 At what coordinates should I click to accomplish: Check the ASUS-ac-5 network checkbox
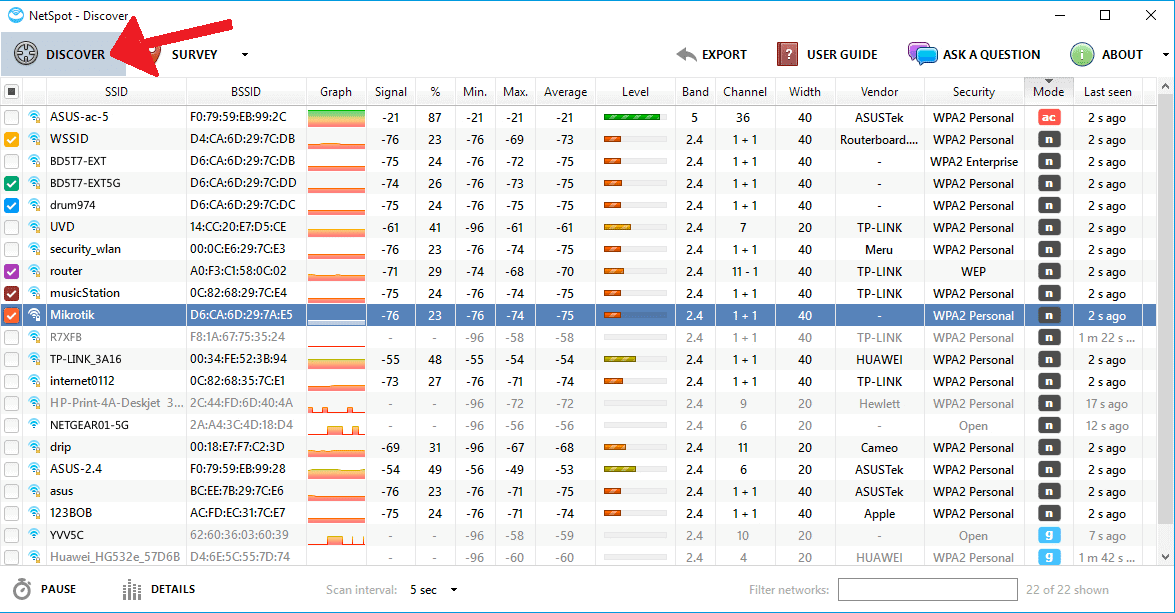(11, 118)
